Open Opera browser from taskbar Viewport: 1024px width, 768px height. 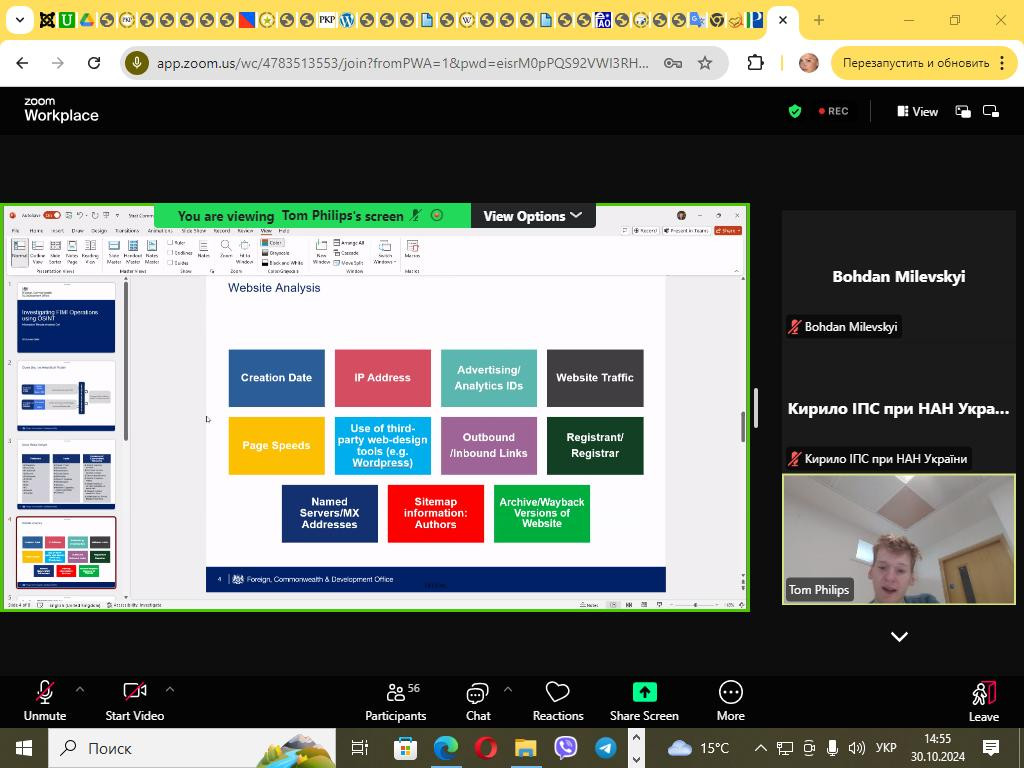pyautogui.click(x=485, y=748)
